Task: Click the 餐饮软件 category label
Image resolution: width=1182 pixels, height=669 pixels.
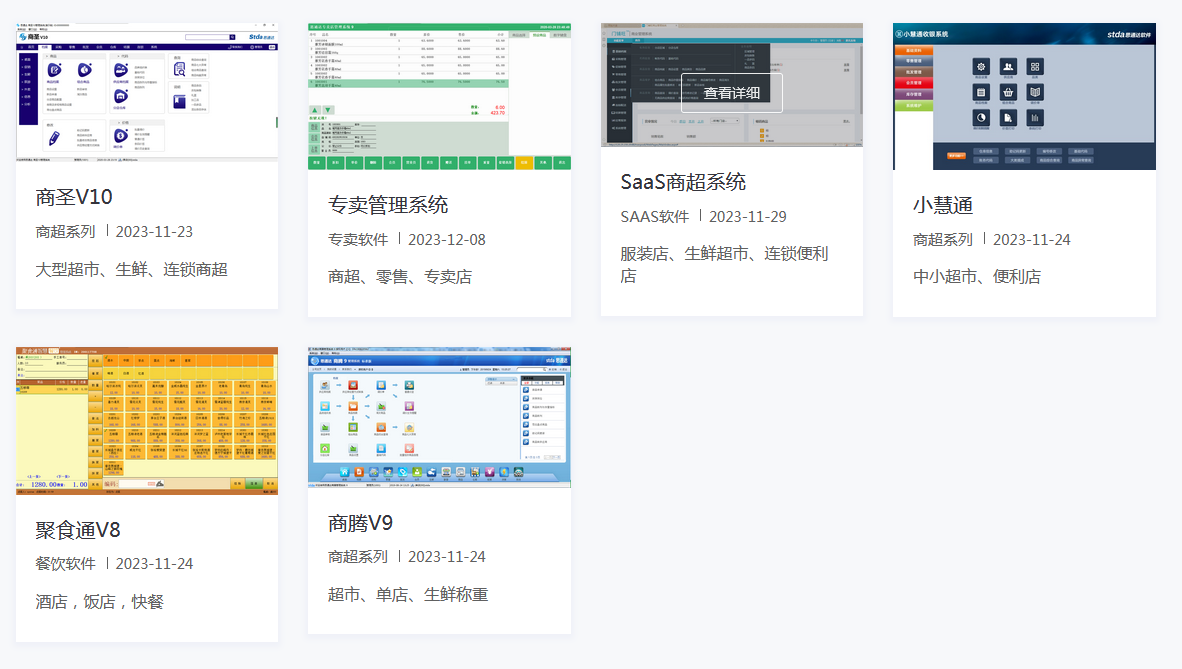Action: [65, 564]
